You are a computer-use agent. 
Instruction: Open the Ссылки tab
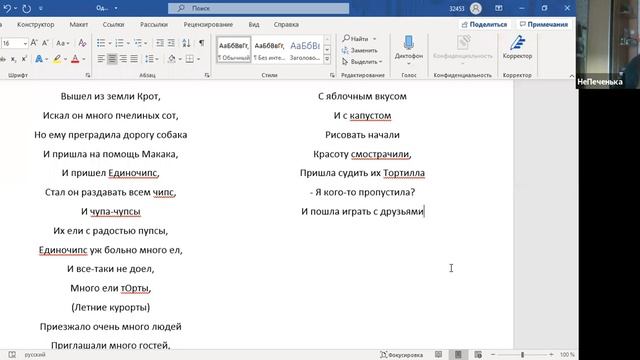113,24
